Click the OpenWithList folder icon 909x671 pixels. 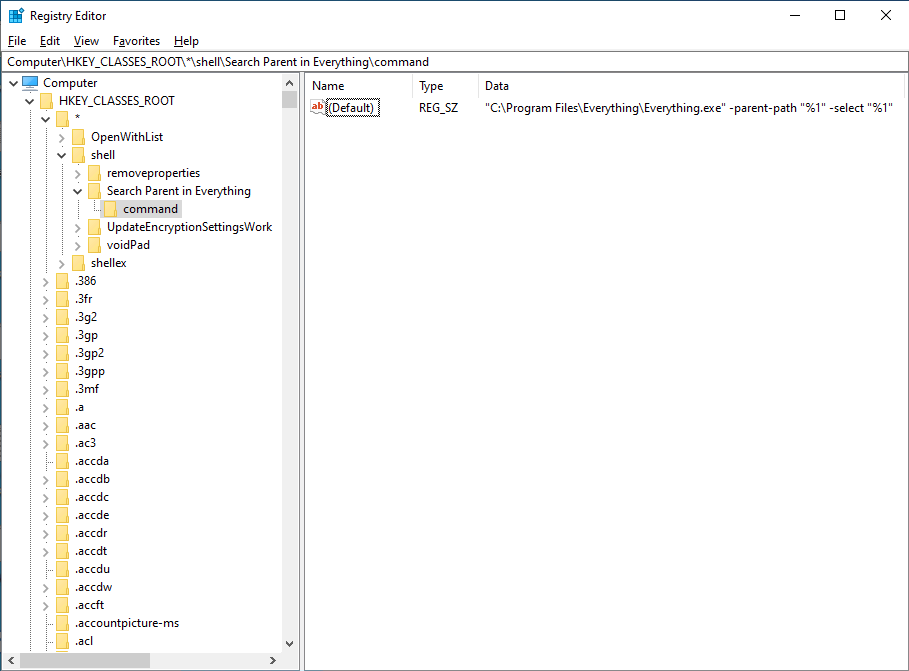tap(77, 136)
